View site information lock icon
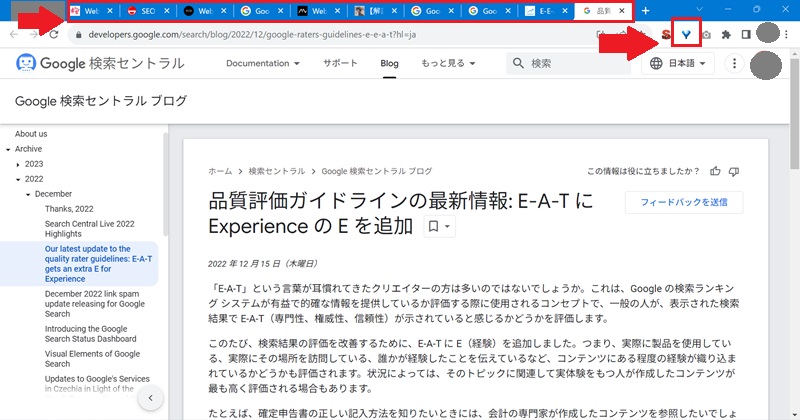This screenshot has height=420, width=800. (78, 35)
